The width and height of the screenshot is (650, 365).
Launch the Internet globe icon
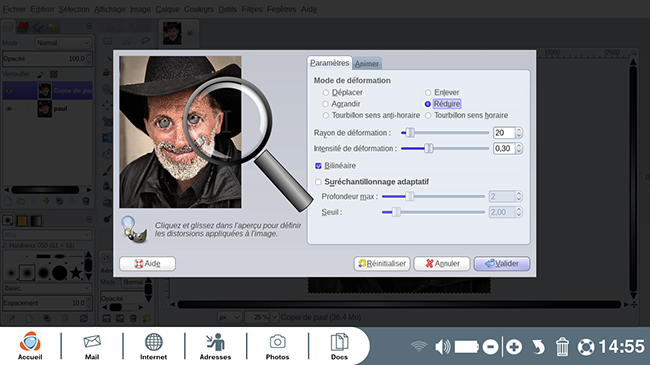tap(153, 346)
